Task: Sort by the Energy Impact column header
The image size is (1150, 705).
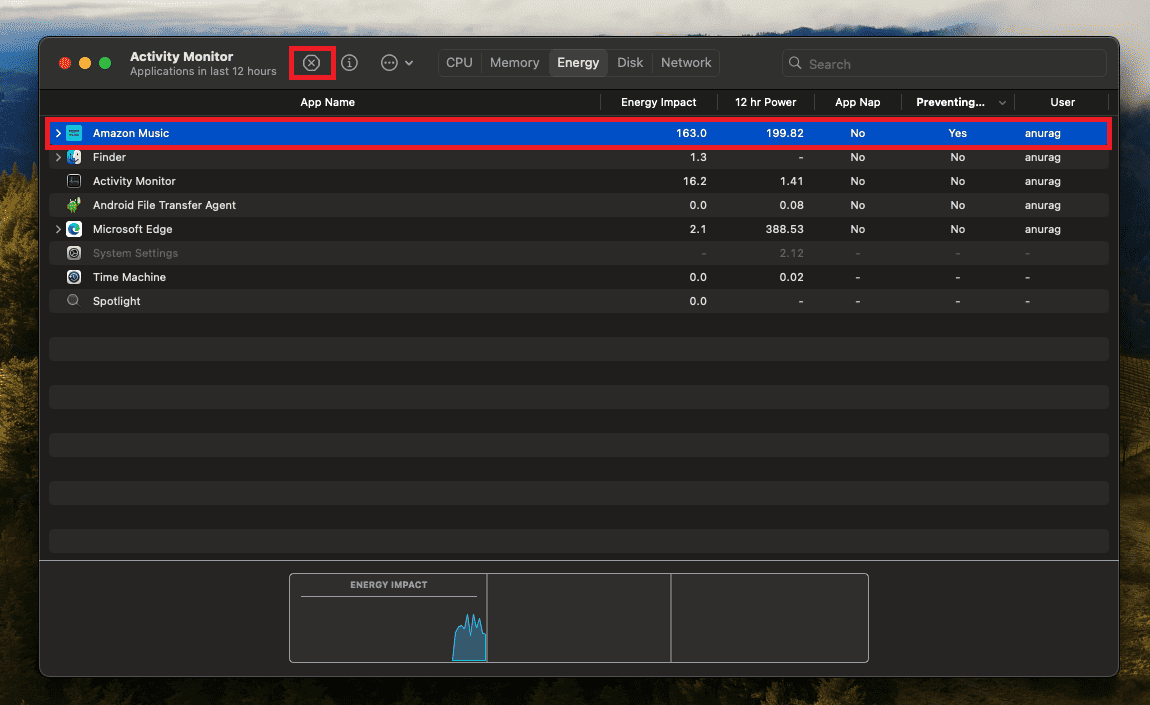Action: point(659,103)
